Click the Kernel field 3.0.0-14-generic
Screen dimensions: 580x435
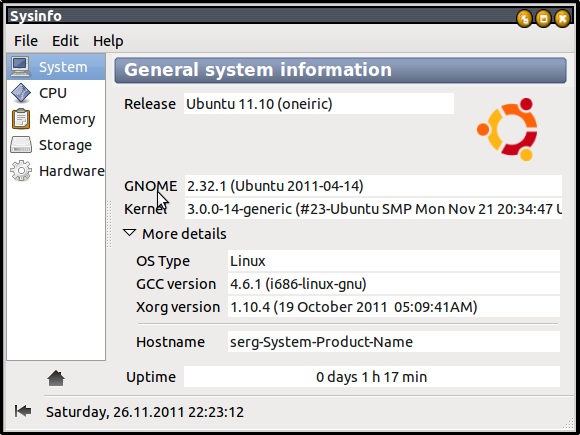(373, 209)
